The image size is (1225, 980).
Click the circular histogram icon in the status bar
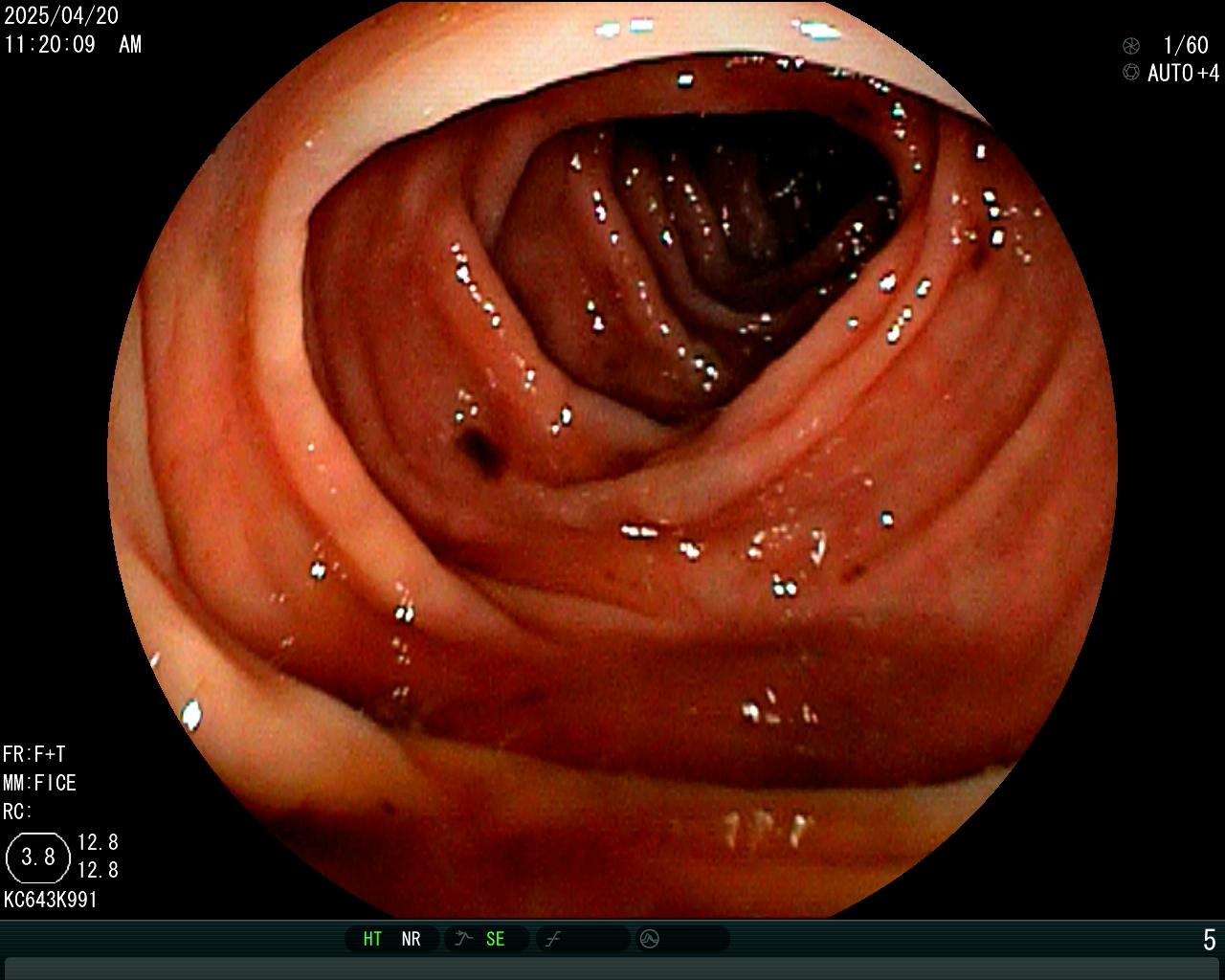coord(650,939)
